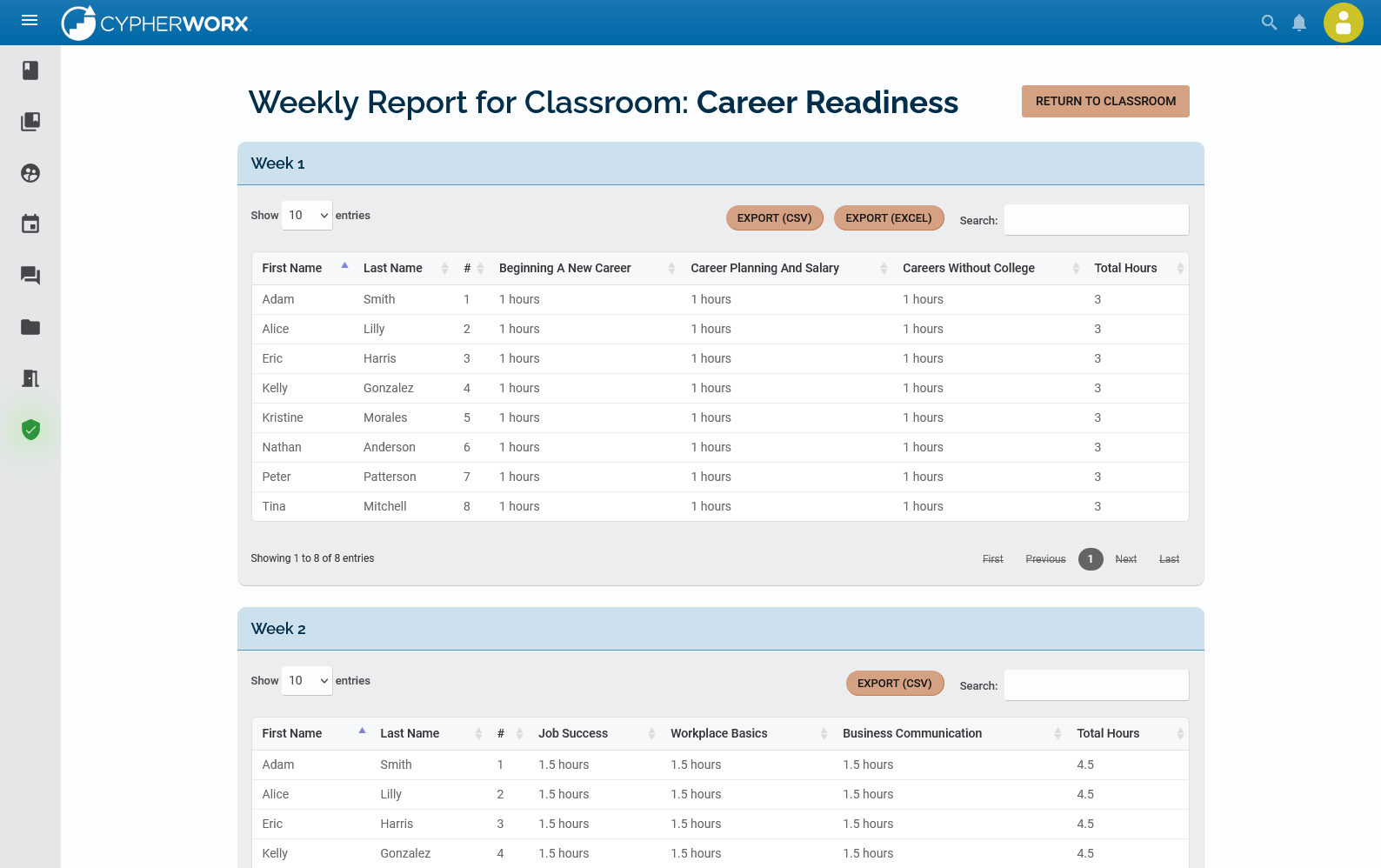The image size is (1381, 868).
Task: Open Week 2 show entries dropdown
Action: [x=307, y=681]
